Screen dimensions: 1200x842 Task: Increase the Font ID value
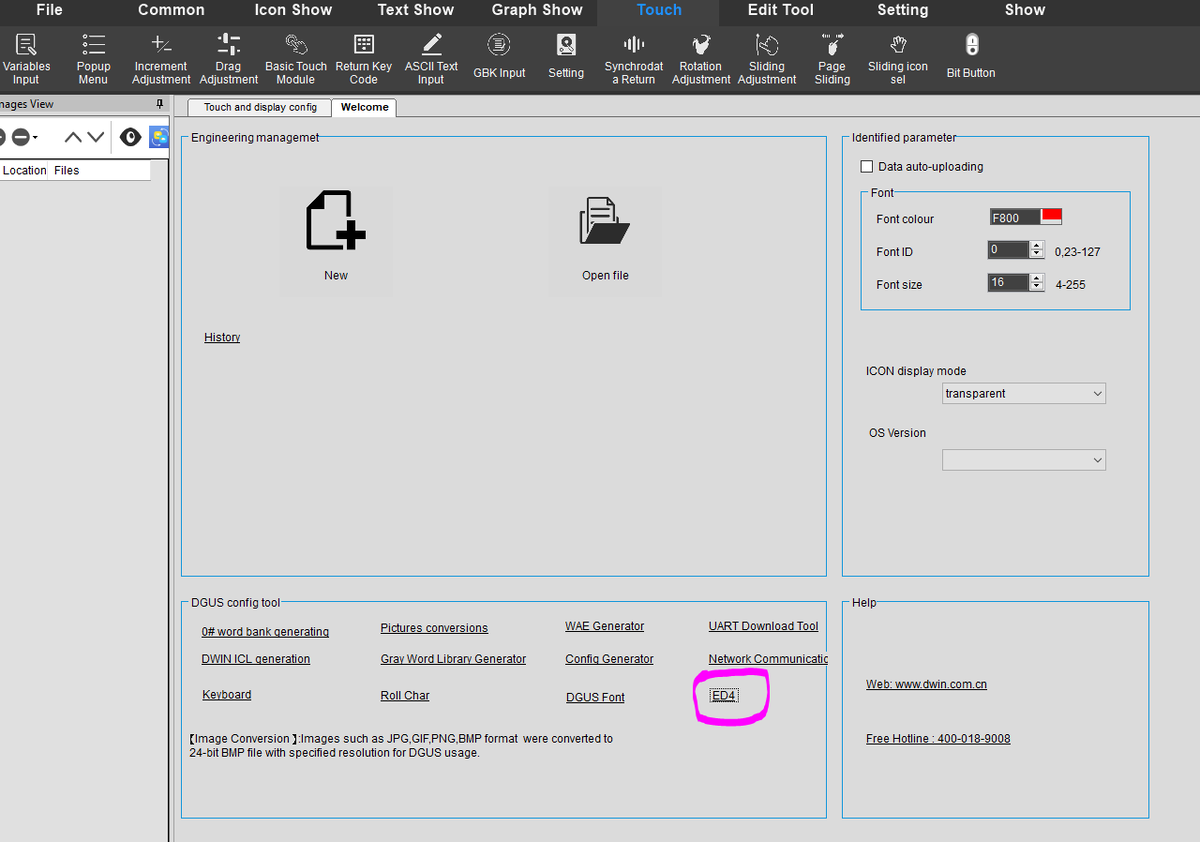click(1037, 246)
